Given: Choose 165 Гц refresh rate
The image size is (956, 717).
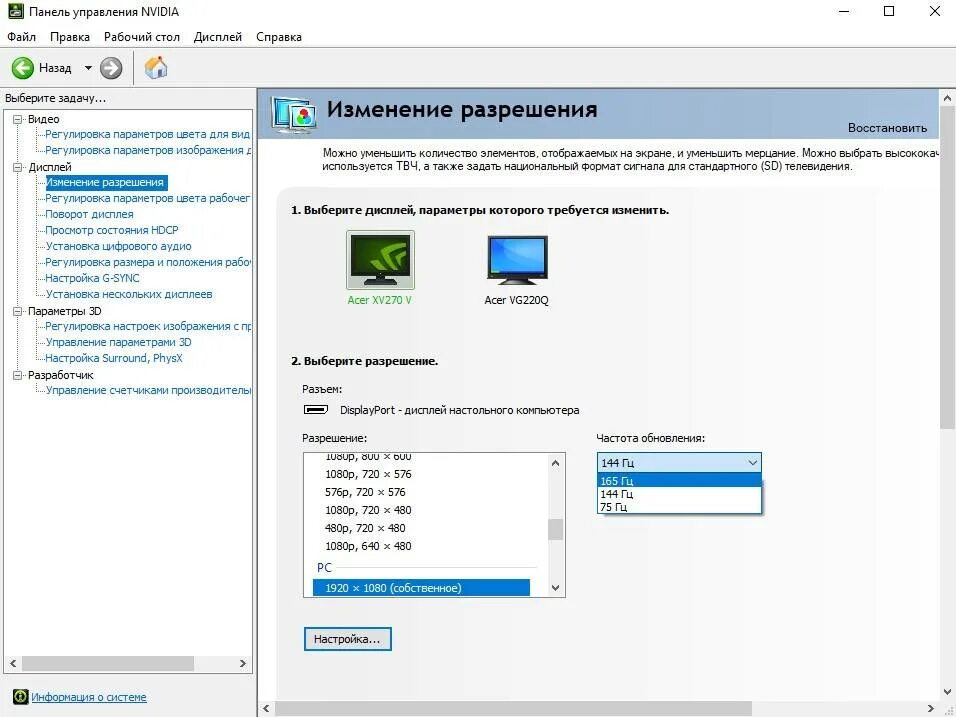Looking at the screenshot, I should point(679,480).
